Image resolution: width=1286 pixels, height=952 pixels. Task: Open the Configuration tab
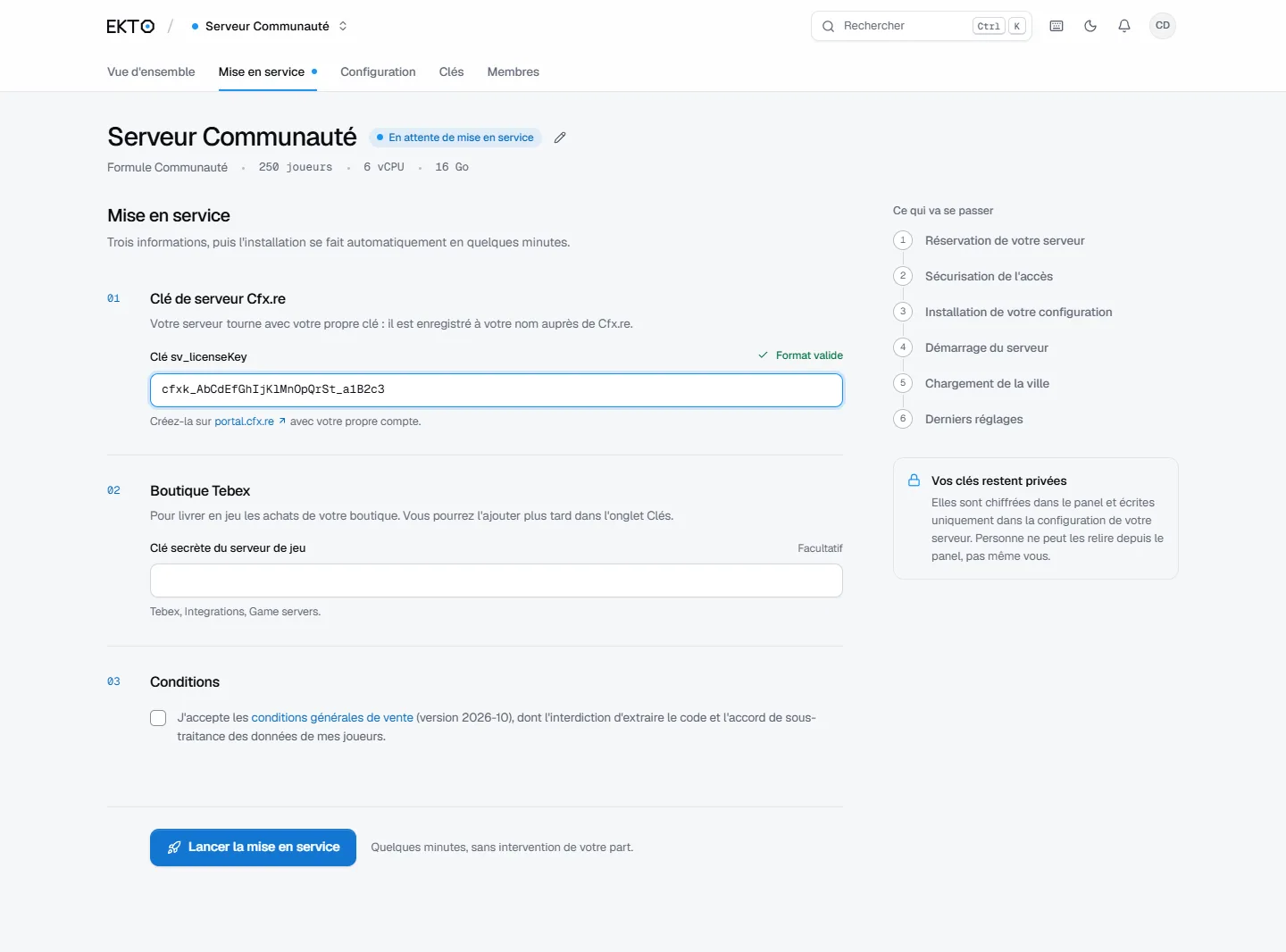click(x=378, y=71)
